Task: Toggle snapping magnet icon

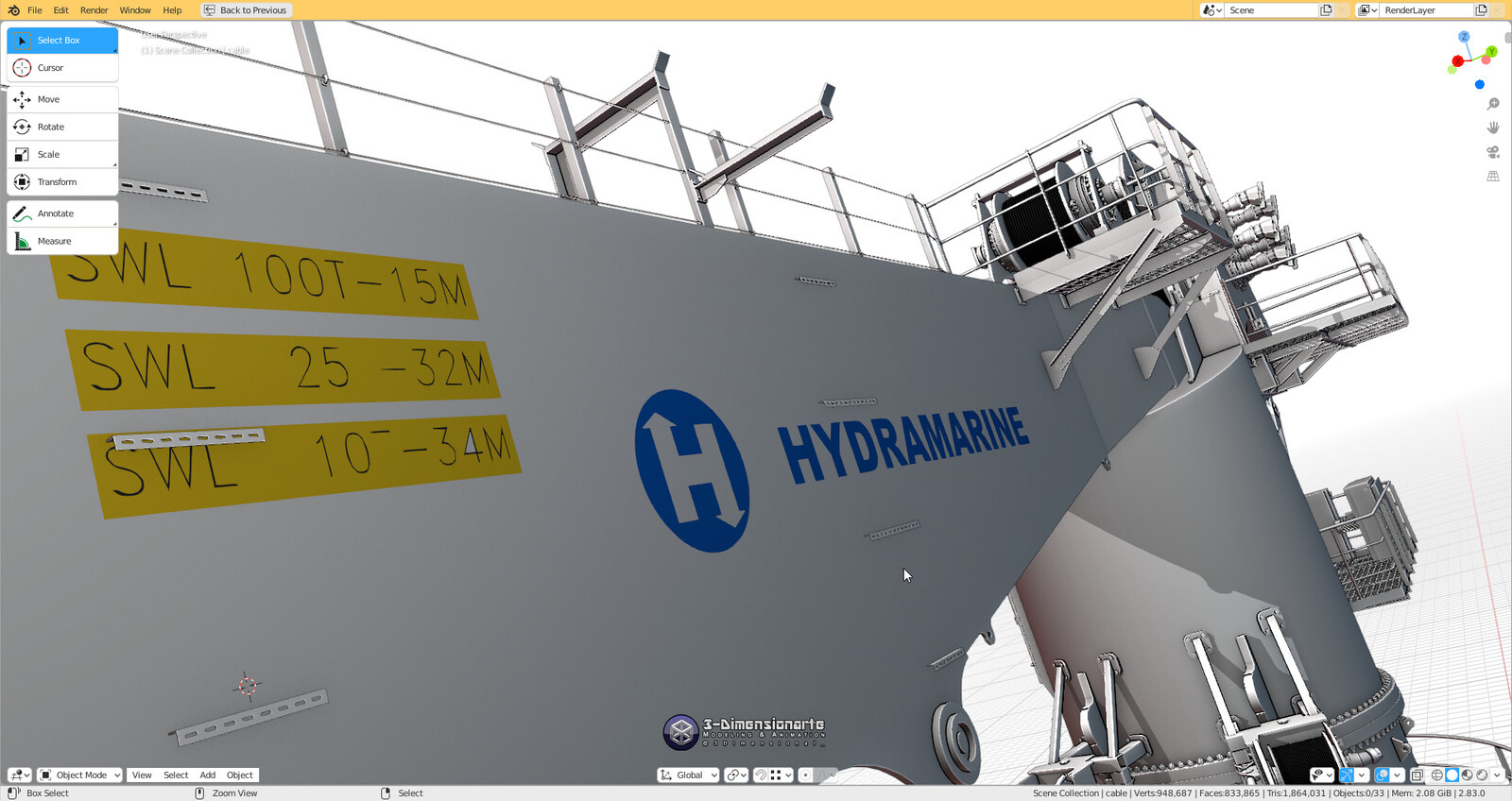Action: click(760, 775)
